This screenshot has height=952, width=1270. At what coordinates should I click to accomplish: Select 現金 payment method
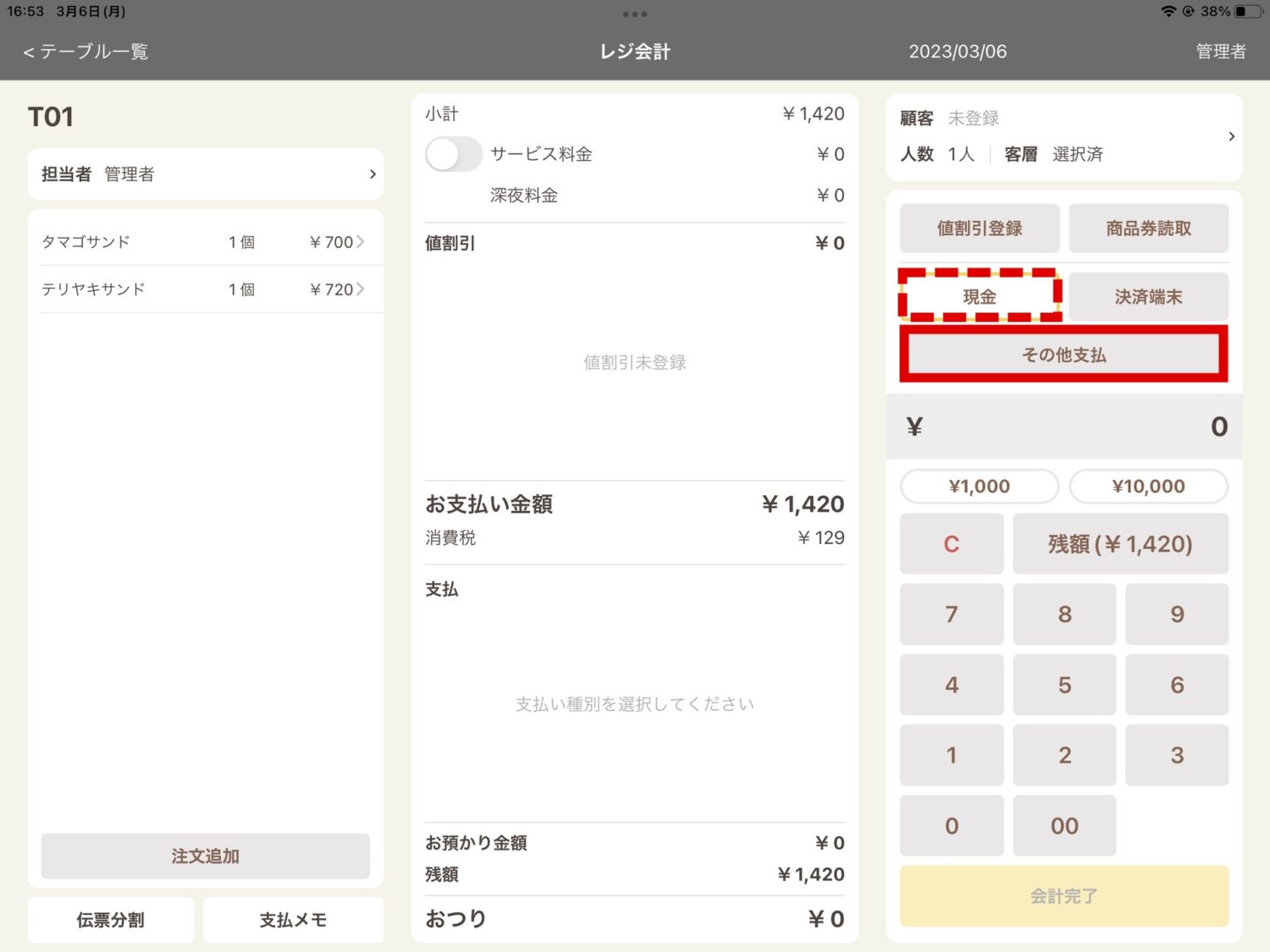pos(980,296)
